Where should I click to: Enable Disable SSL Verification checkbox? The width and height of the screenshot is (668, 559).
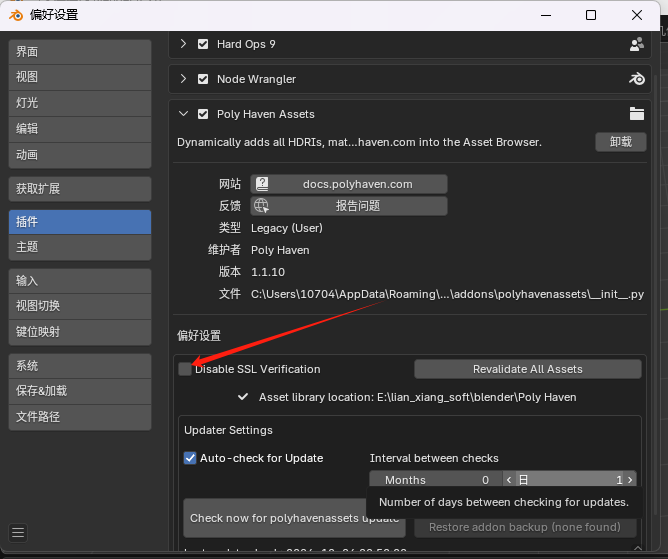(185, 369)
